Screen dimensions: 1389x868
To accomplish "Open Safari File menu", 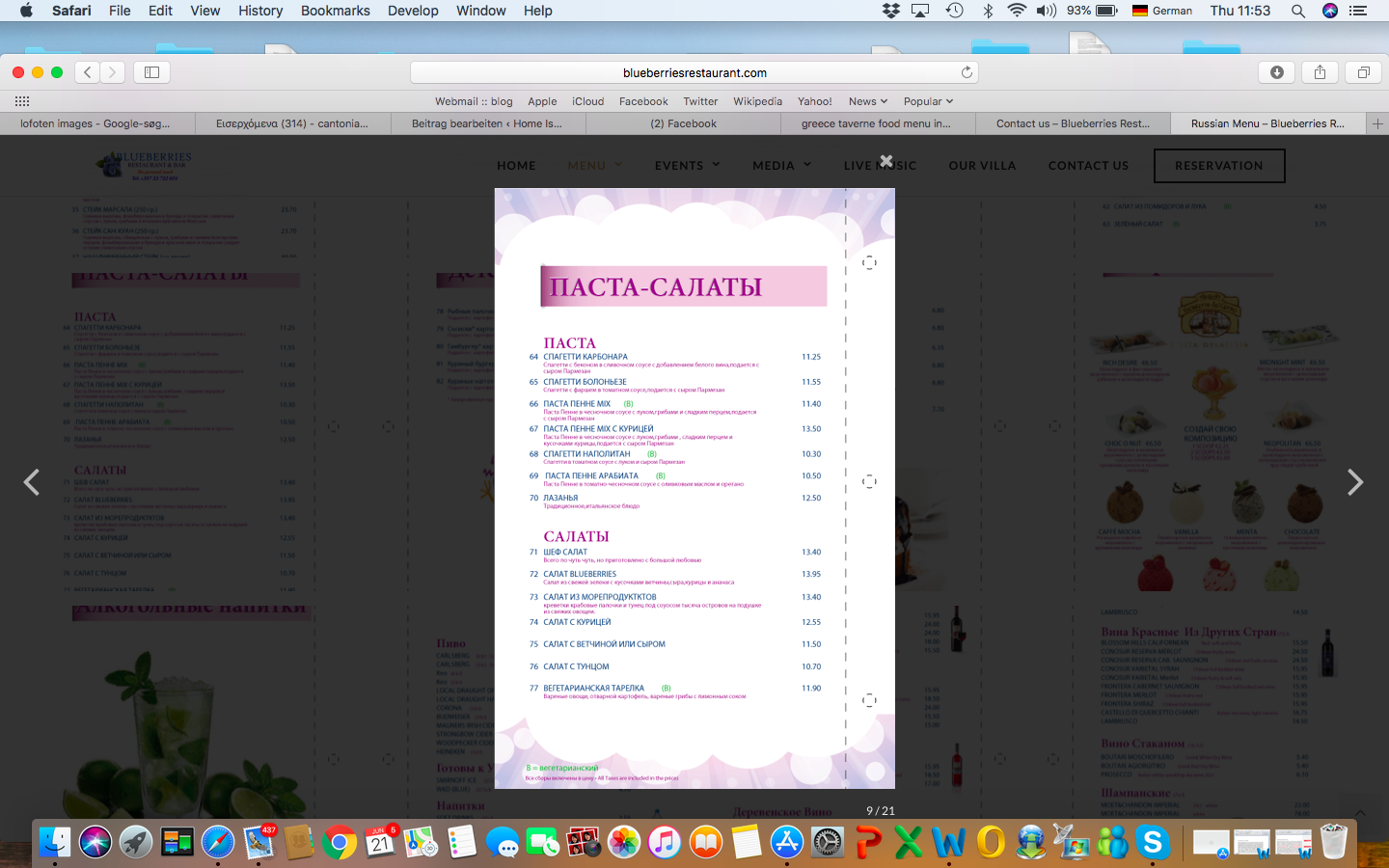I will pyautogui.click(x=120, y=11).
